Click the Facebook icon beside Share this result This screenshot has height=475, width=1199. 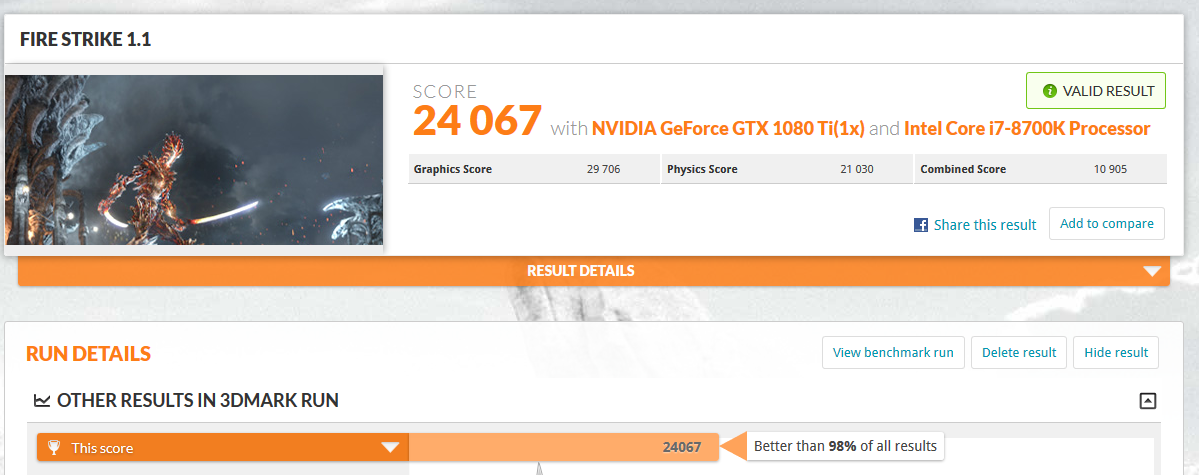pyautogui.click(x=921, y=225)
